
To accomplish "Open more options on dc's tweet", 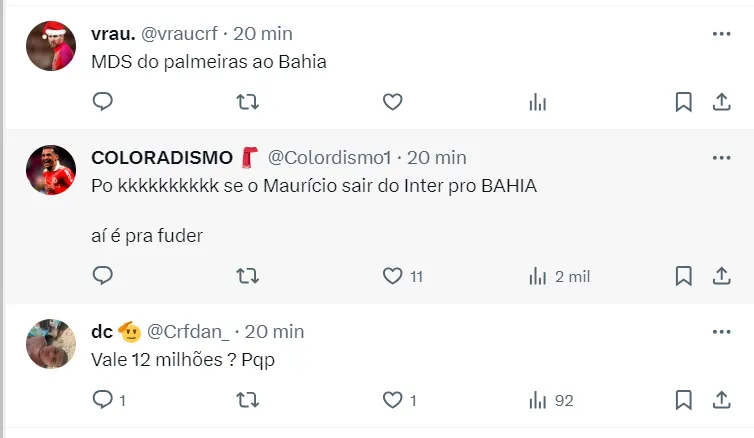I will click(x=721, y=331).
